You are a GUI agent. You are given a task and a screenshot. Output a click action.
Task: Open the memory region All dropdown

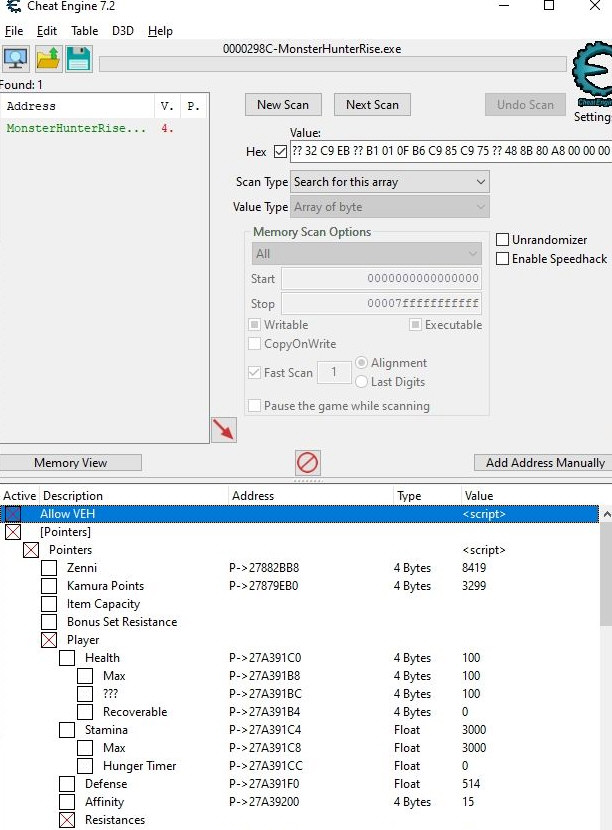click(x=366, y=254)
